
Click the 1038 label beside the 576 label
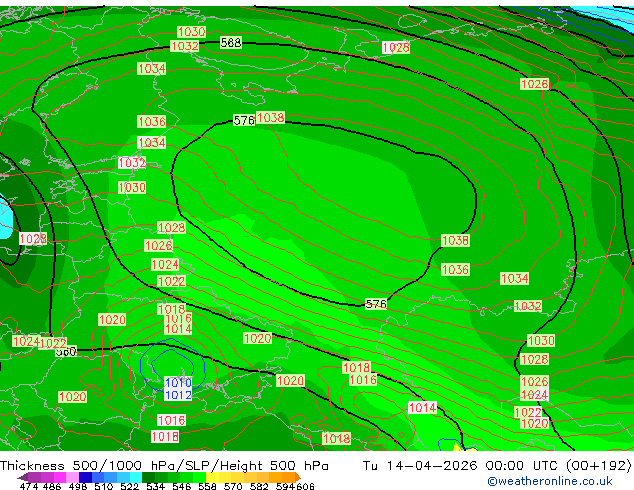271,118
